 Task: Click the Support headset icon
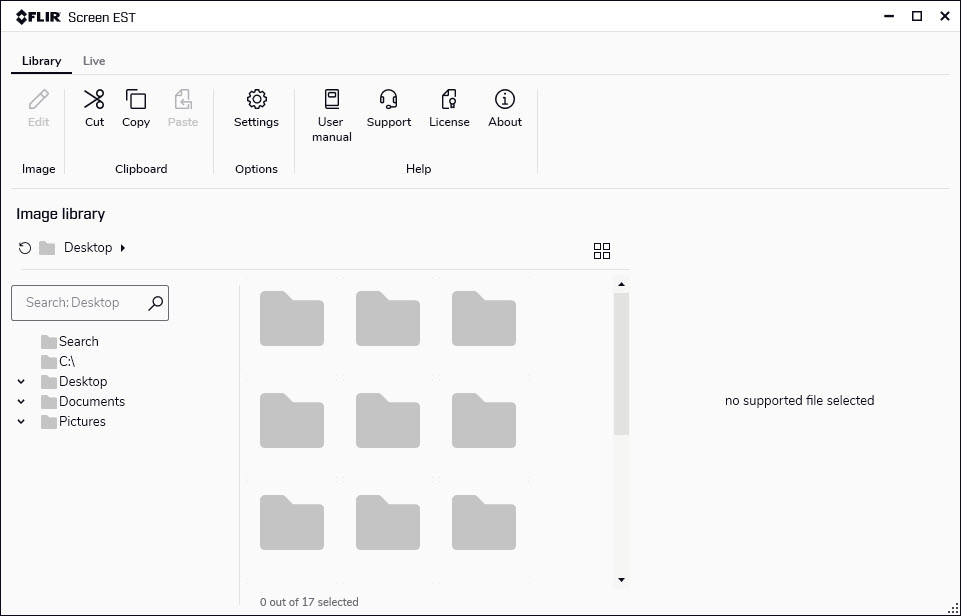388,100
